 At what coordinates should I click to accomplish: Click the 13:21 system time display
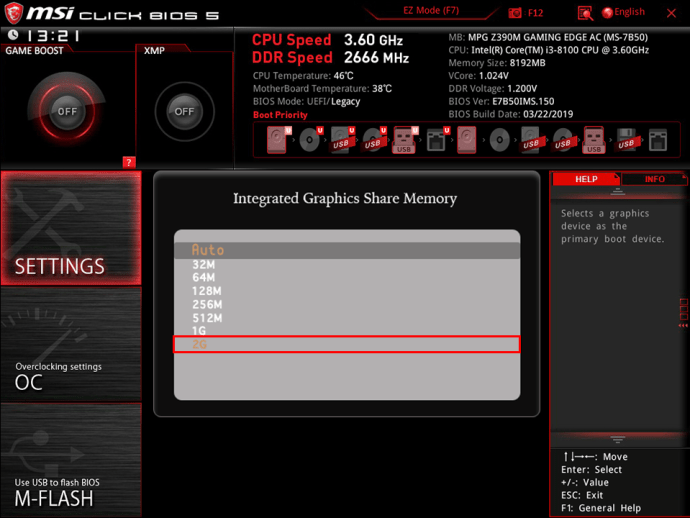pyautogui.click(x=53, y=35)
